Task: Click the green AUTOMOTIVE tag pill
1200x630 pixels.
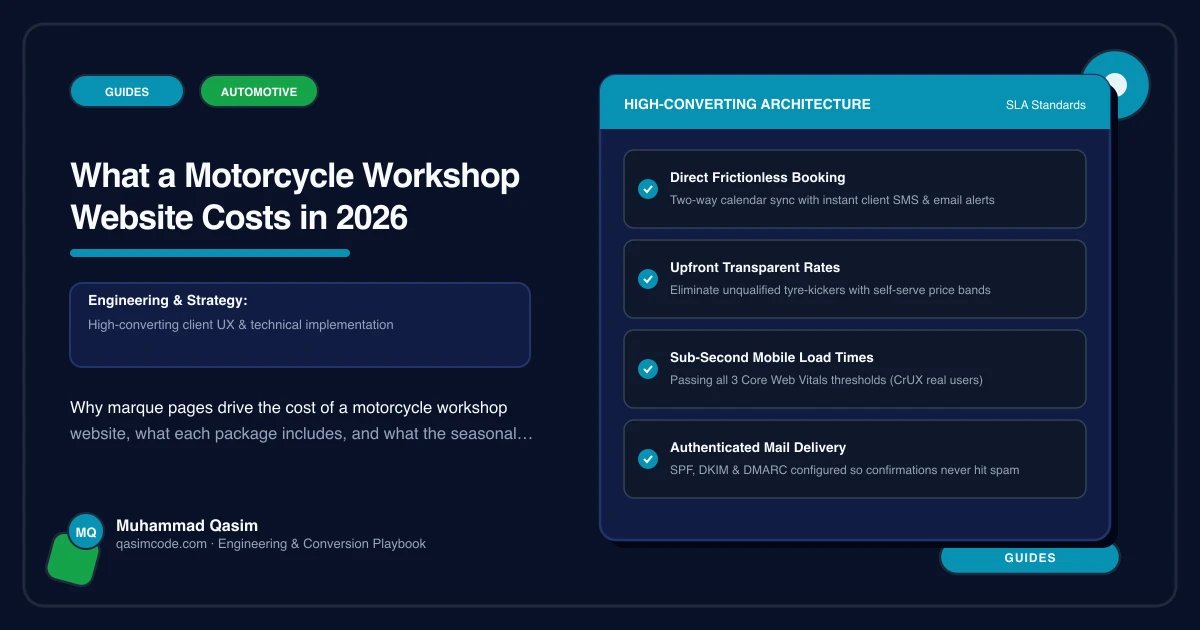Action: [259, 92]
